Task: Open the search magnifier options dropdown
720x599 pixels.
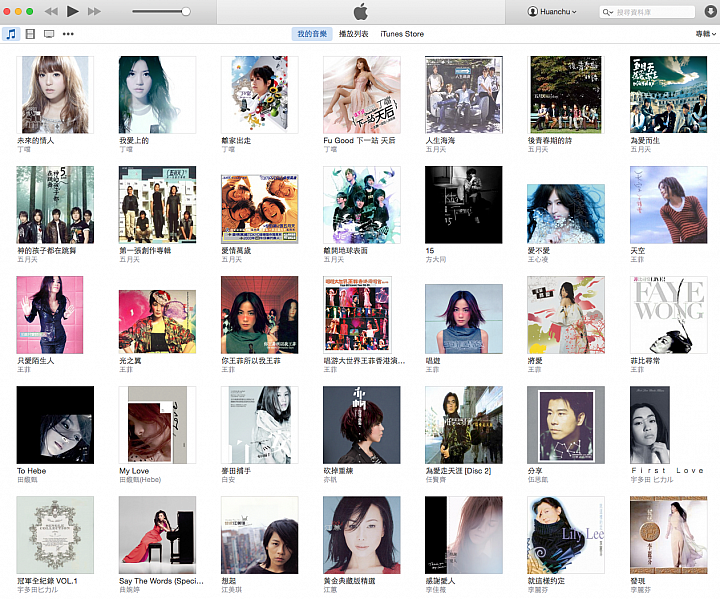Action: [608, 12]
